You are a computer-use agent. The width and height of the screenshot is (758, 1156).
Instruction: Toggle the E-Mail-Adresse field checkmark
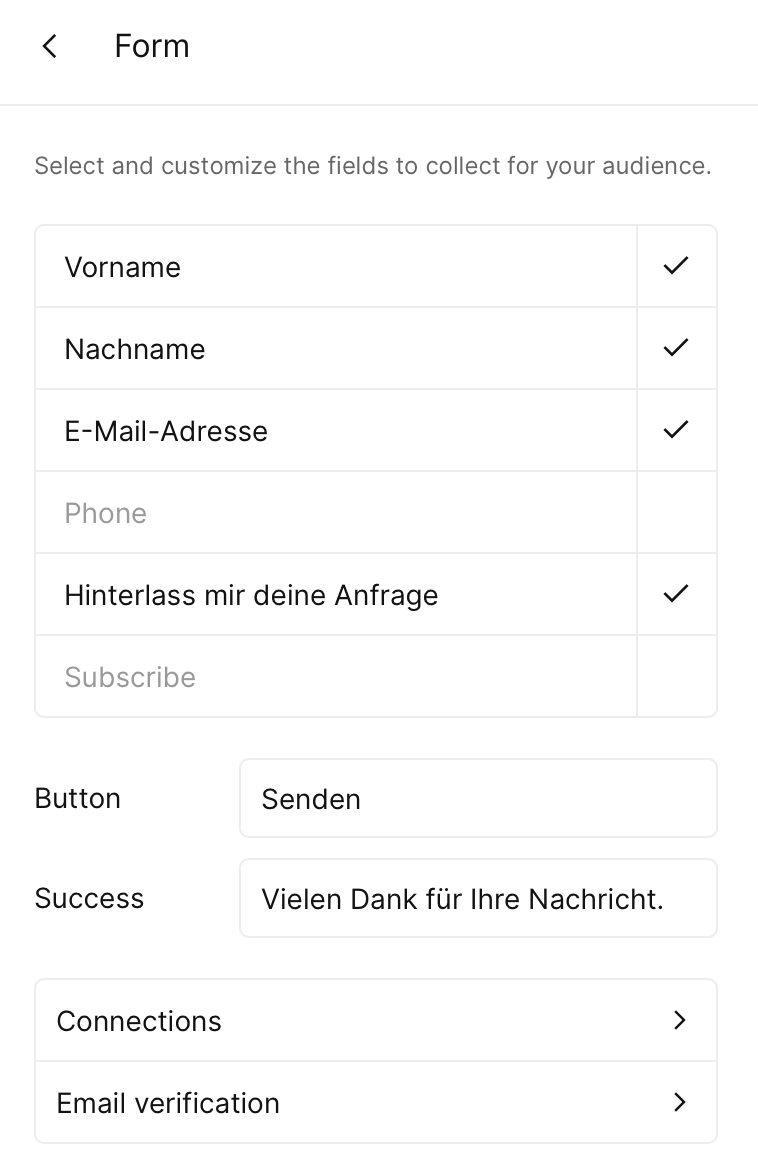click(x=677, y=430)
